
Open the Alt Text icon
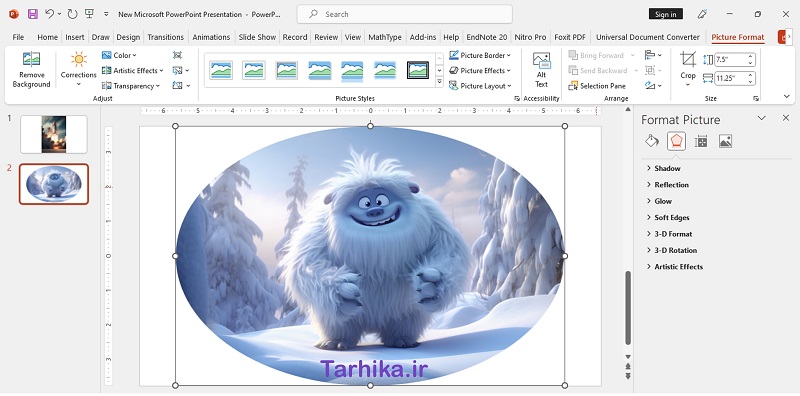tap(541, 60)
